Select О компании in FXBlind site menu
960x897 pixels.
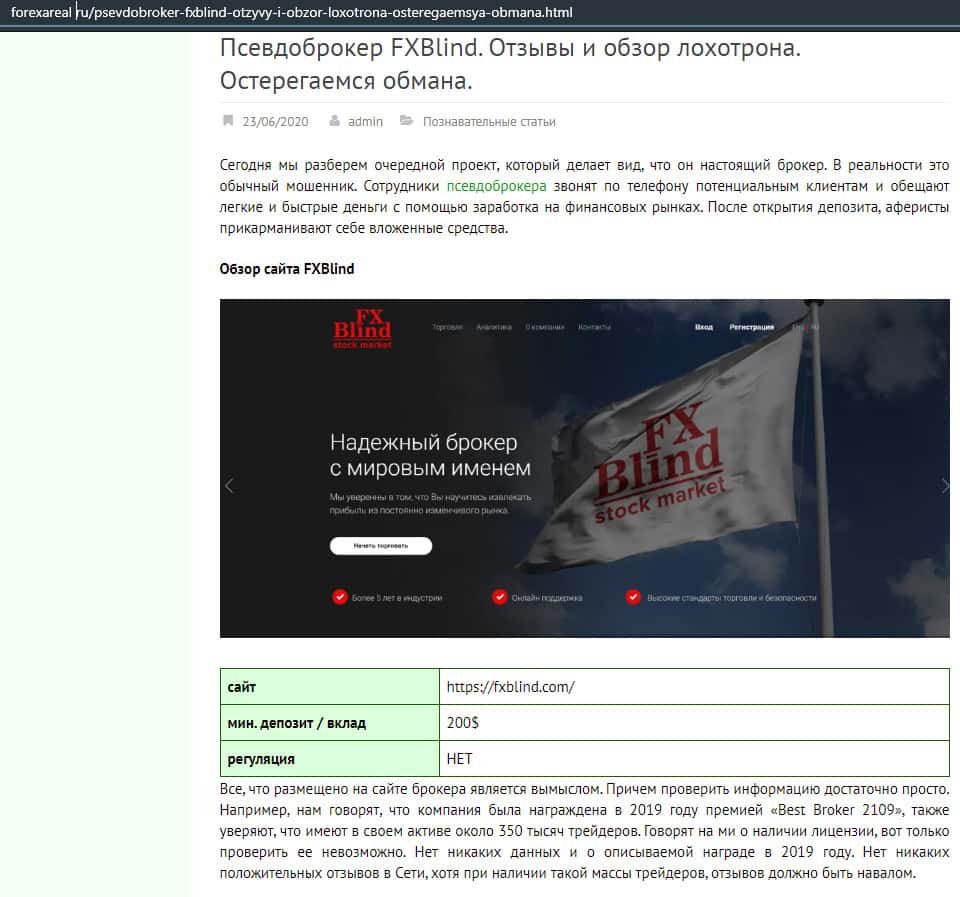545,327
